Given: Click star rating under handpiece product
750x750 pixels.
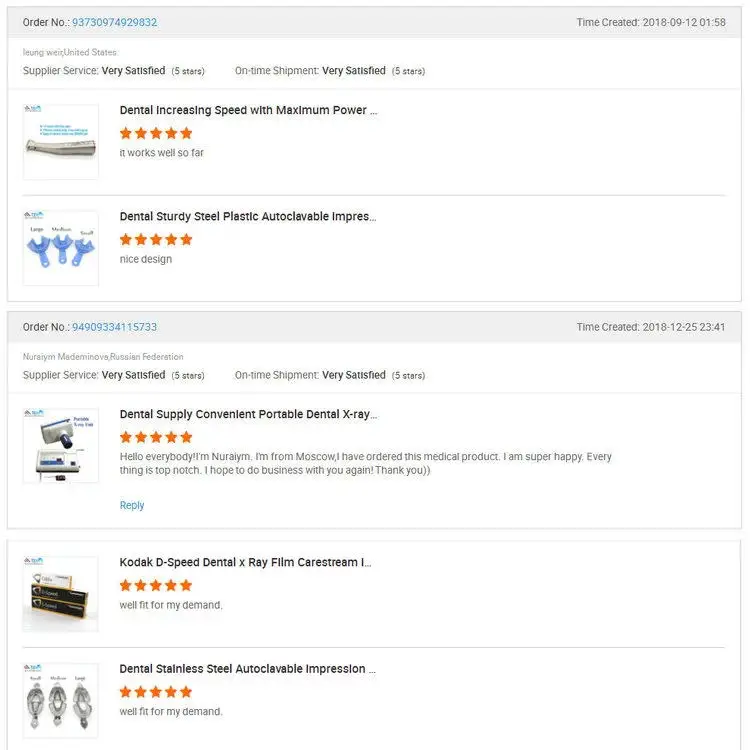Looking at the screenshot, I should coord(156,133).
